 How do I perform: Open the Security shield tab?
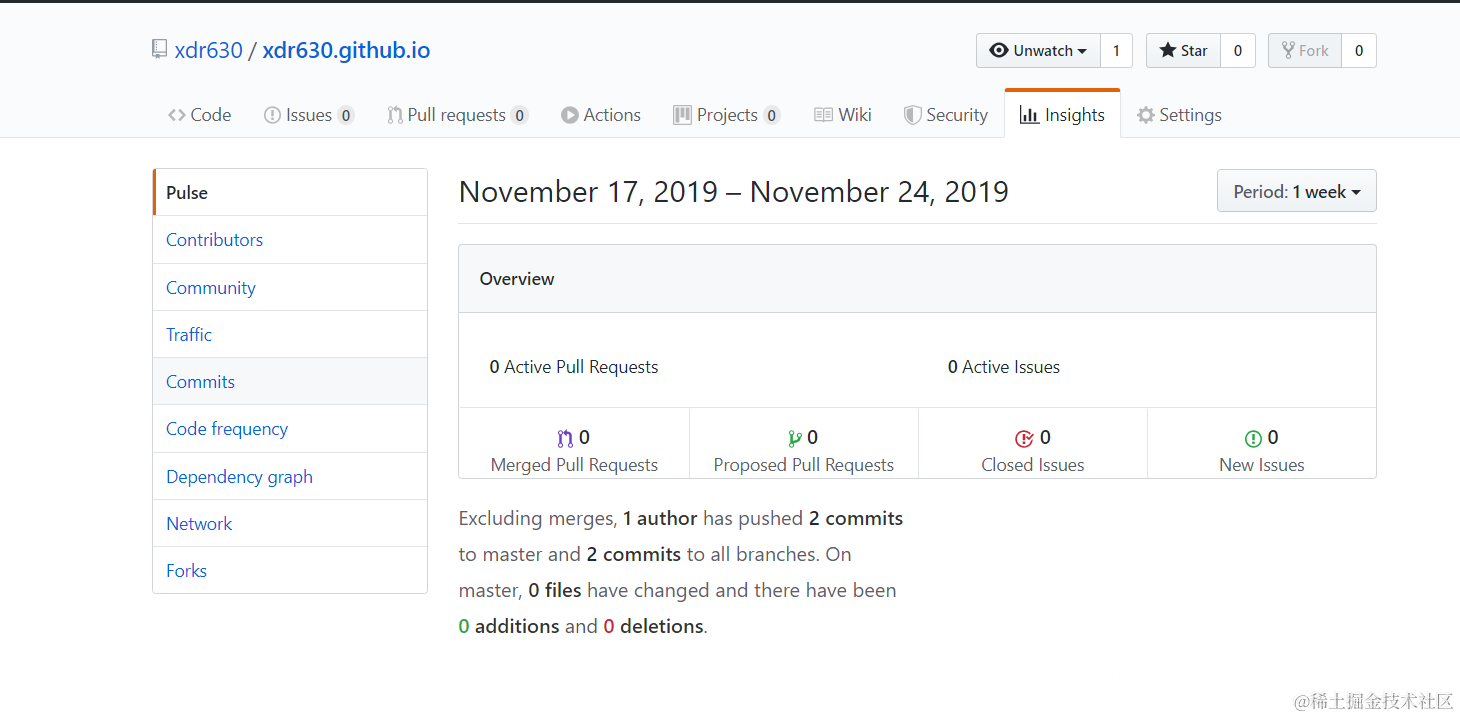click(x=946, y=115)
